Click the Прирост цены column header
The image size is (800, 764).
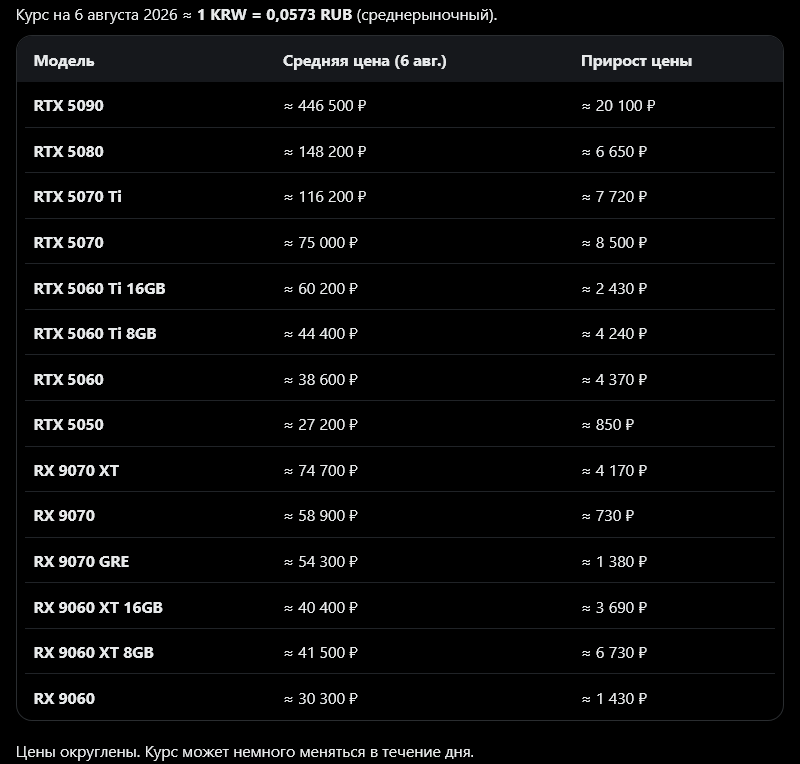click(637, 61)
